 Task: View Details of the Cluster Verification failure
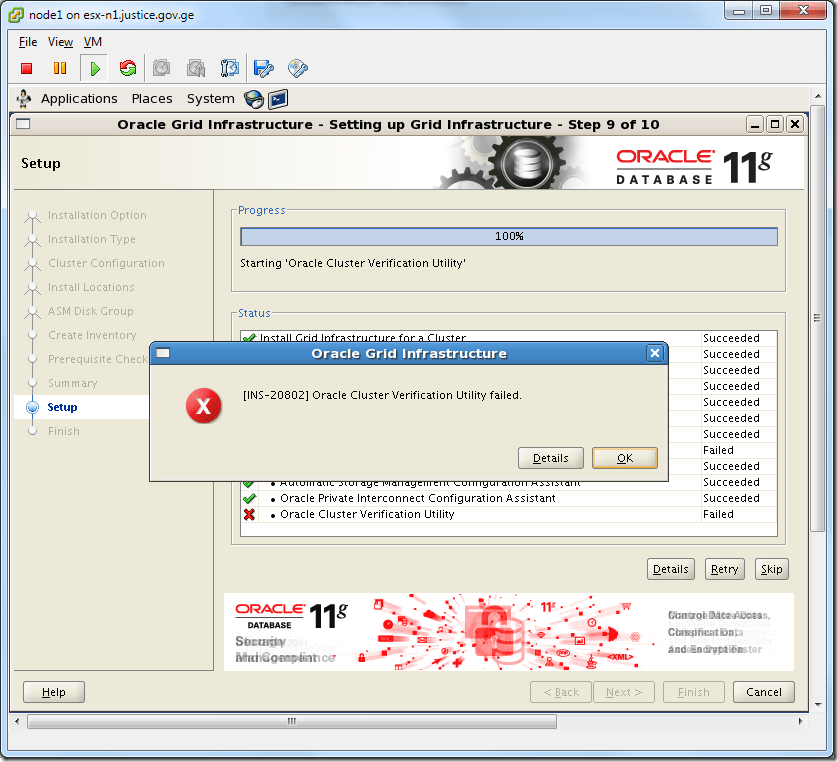point(551,457)
